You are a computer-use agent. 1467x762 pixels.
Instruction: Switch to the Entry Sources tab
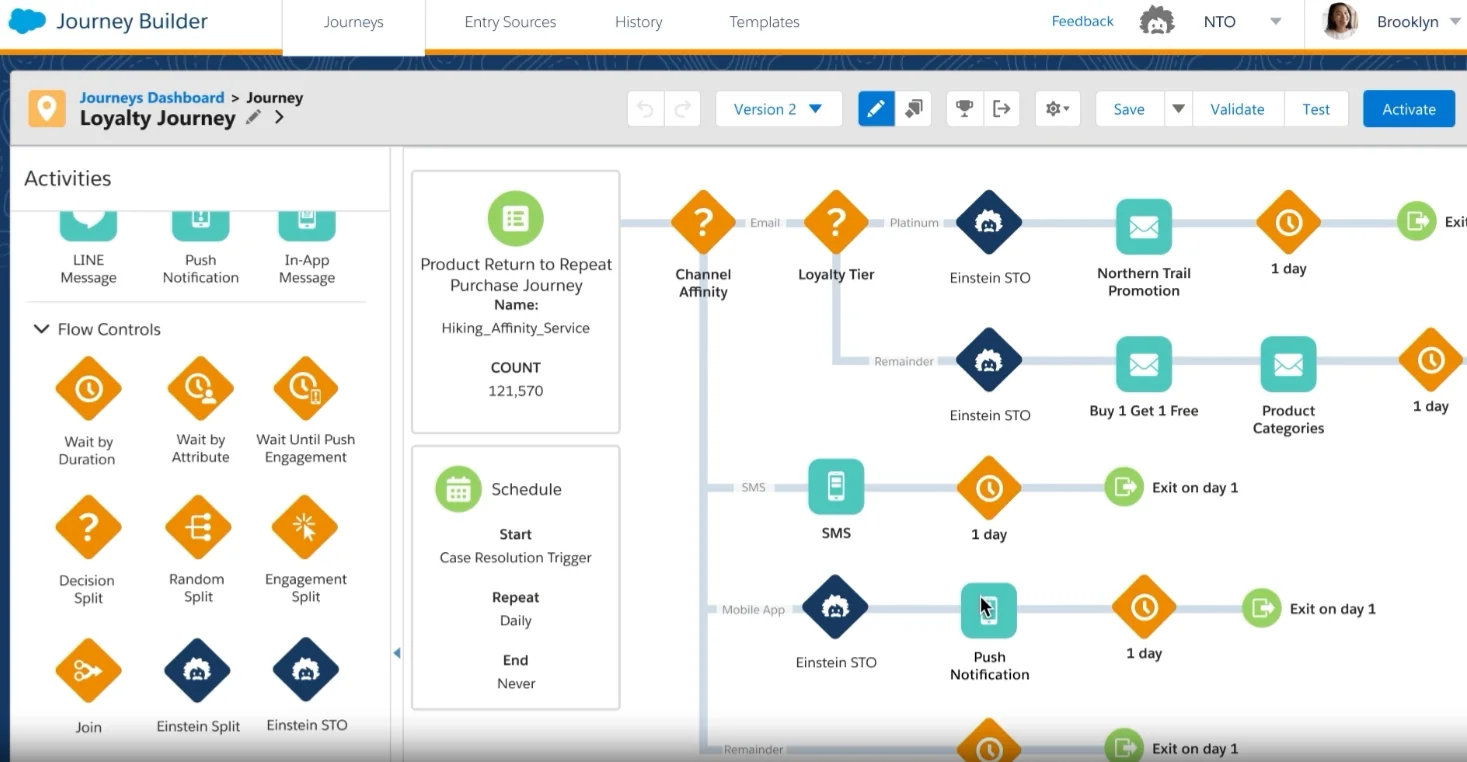[510, 22]
